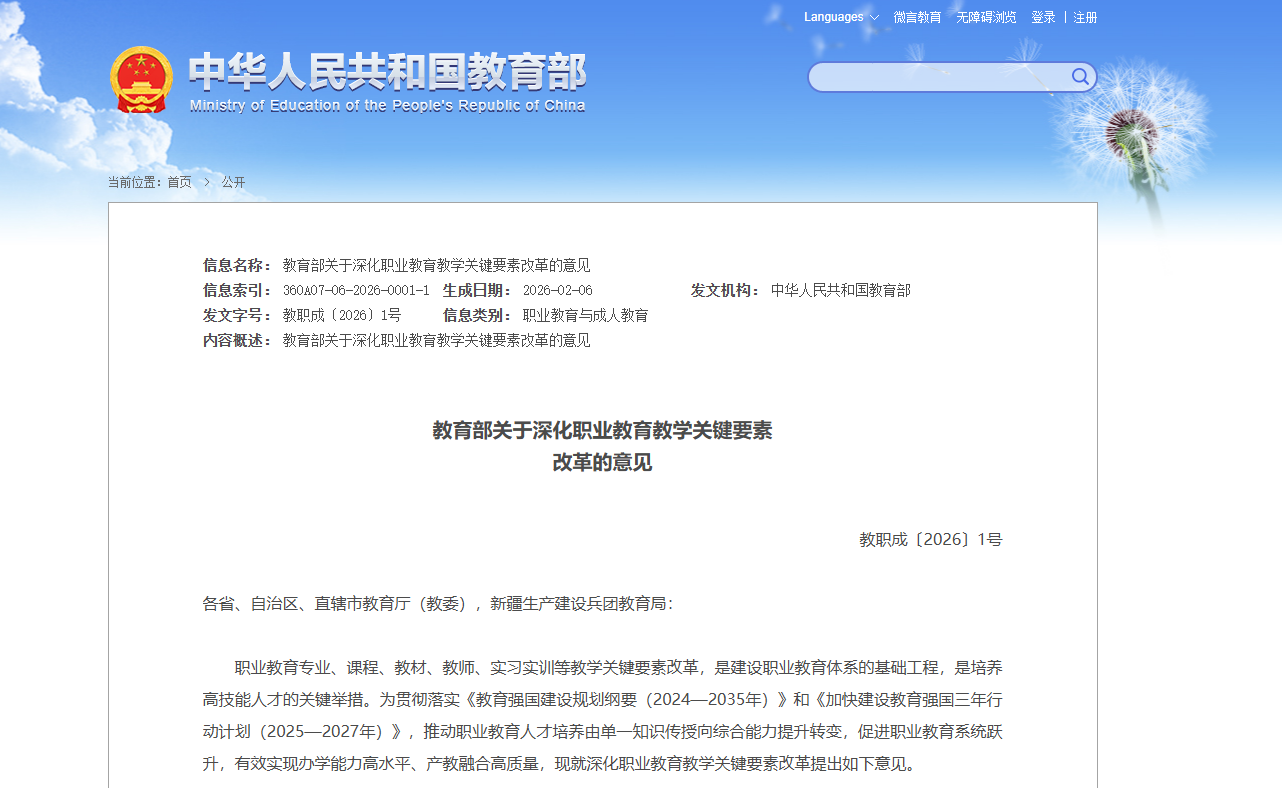Viewport: 1282px width, 788px height.
Task: Click the 职业教育与成人教育 category value
Action: point(585,316)
